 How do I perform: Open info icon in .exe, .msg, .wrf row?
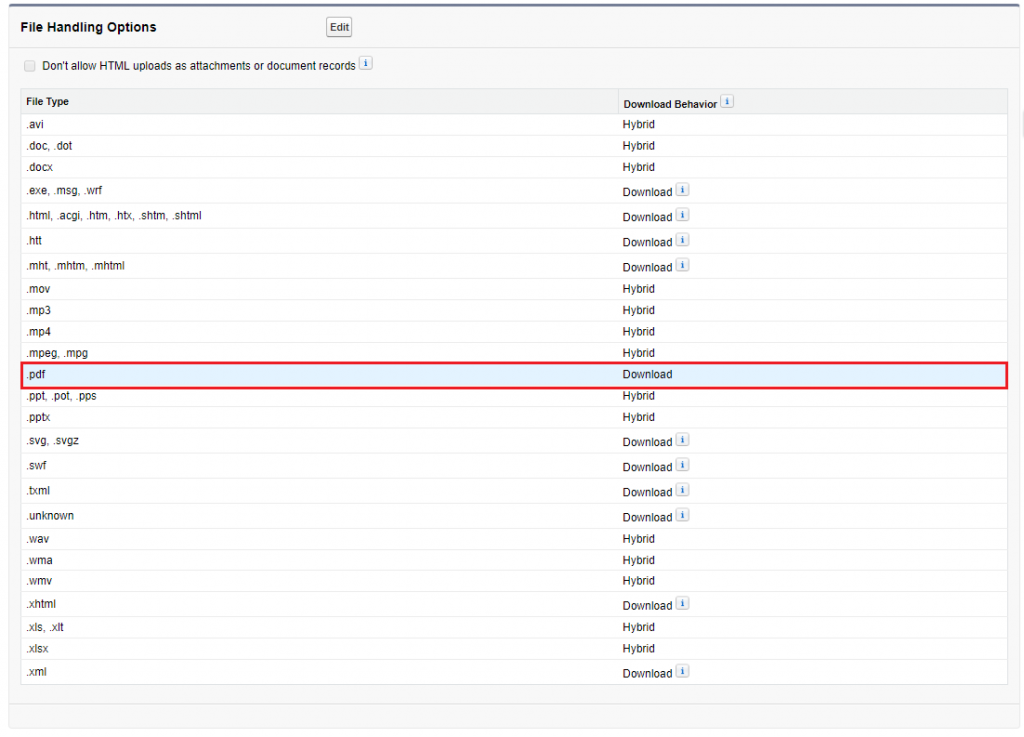click(682, 190)
